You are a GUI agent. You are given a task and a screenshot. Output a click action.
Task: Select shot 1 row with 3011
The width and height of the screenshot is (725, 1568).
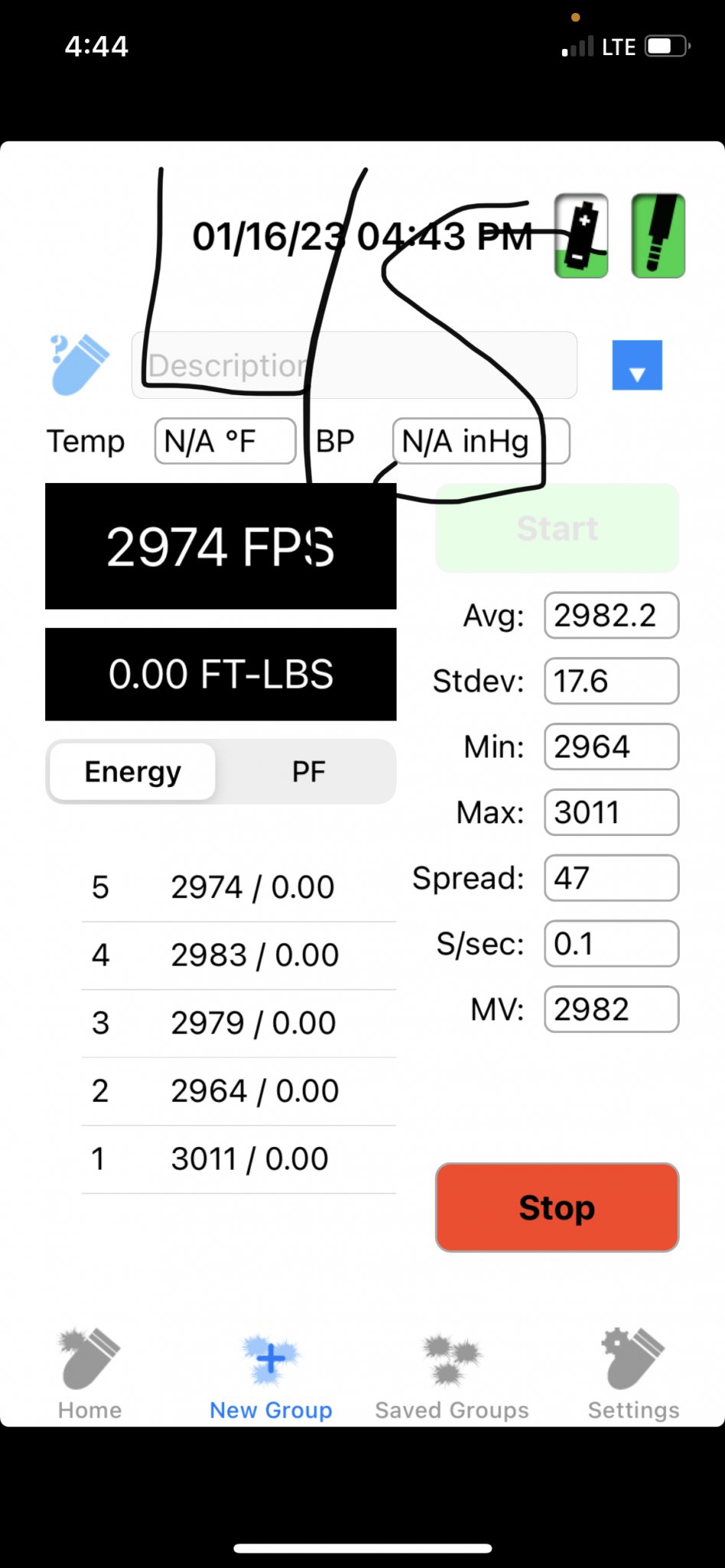[x=239, y=1158]
